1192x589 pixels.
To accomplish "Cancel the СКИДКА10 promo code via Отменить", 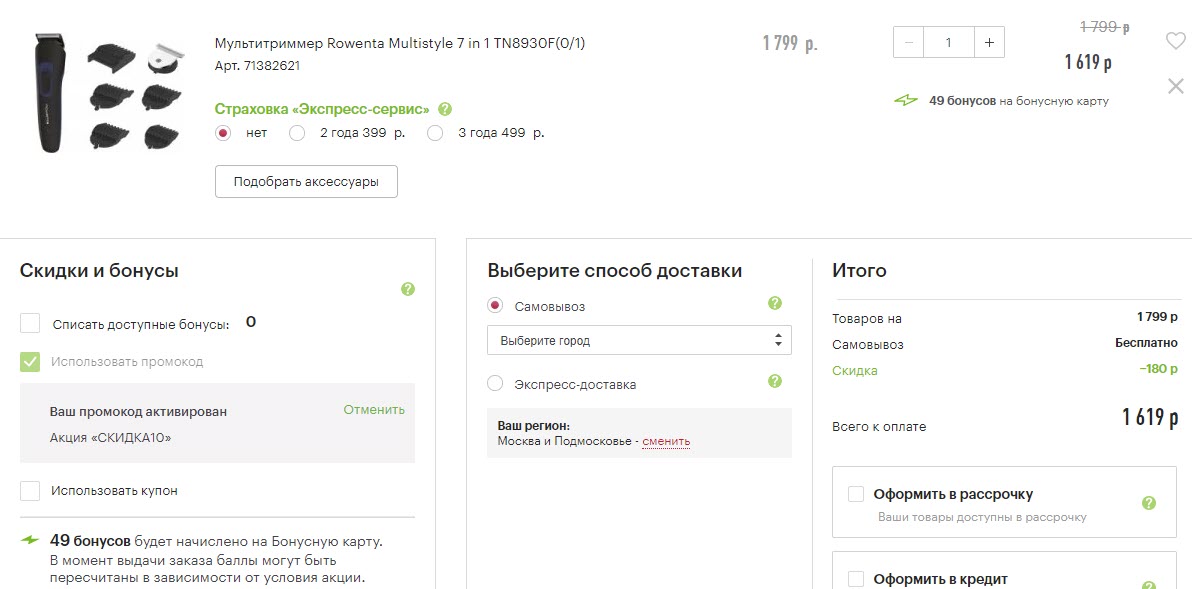I will (374, 409).
